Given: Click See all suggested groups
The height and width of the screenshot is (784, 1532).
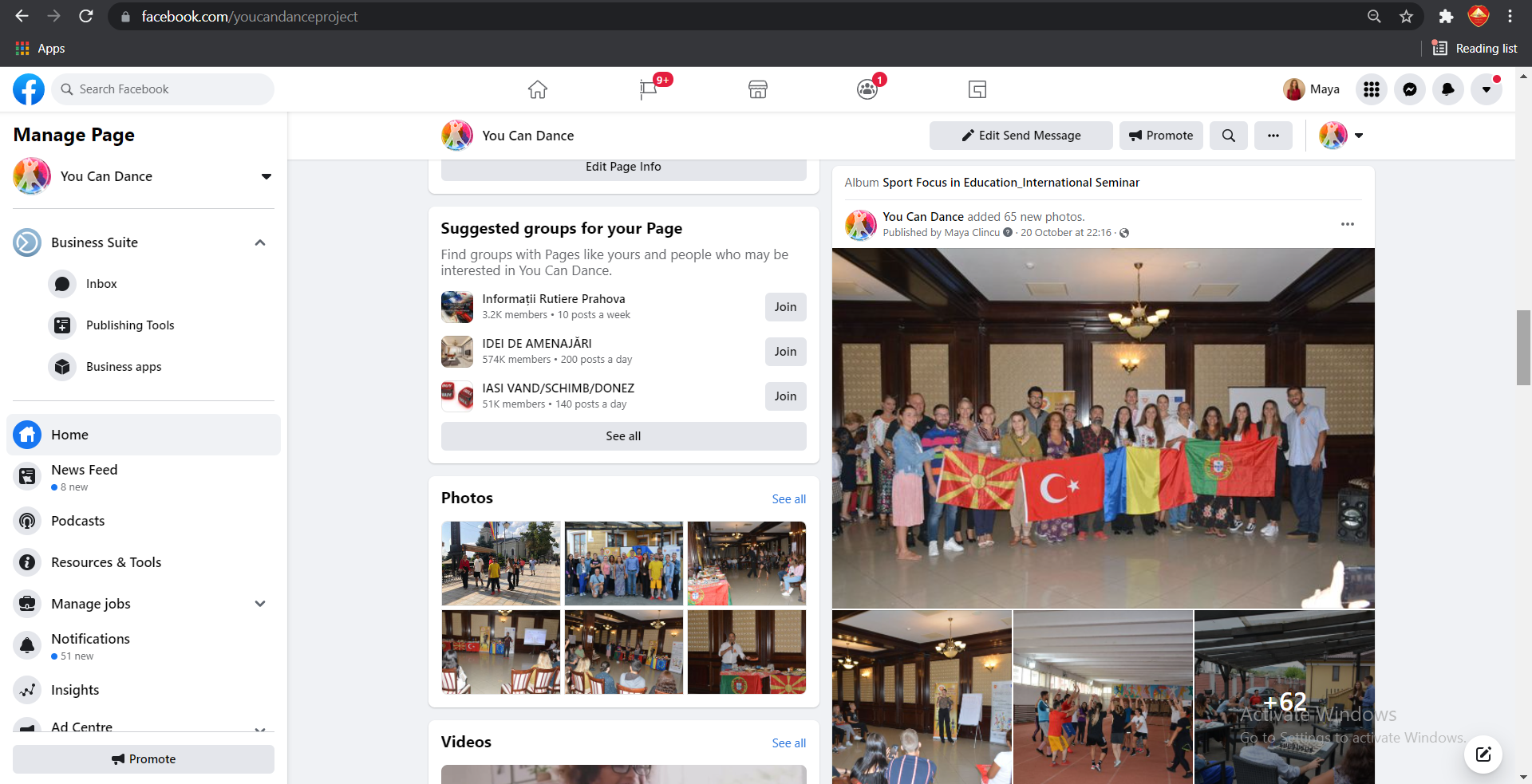Looking at the screenshot, I should pos(624,436).
